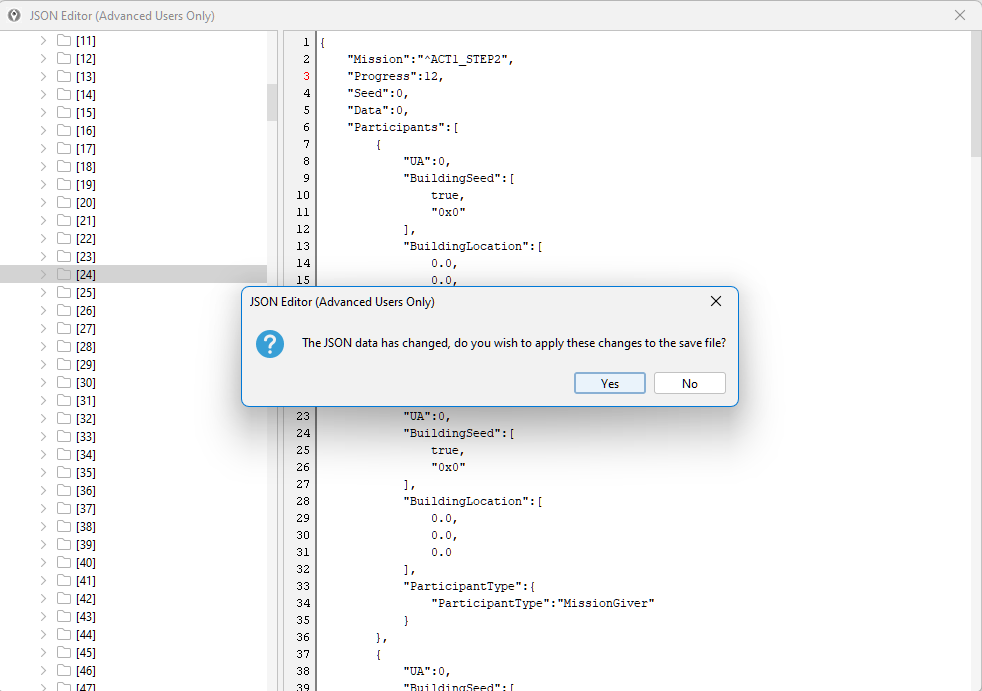The image size is (982, 691).
Task: Expand tree node [14]
Action: [x=43, y=95]
